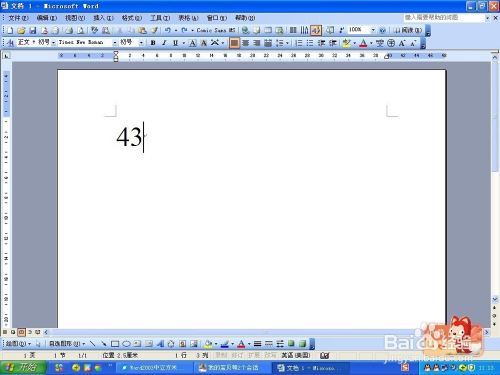Click the Redo arrow icon
This screenshot has height=375, width=500.
coord(184,31)
